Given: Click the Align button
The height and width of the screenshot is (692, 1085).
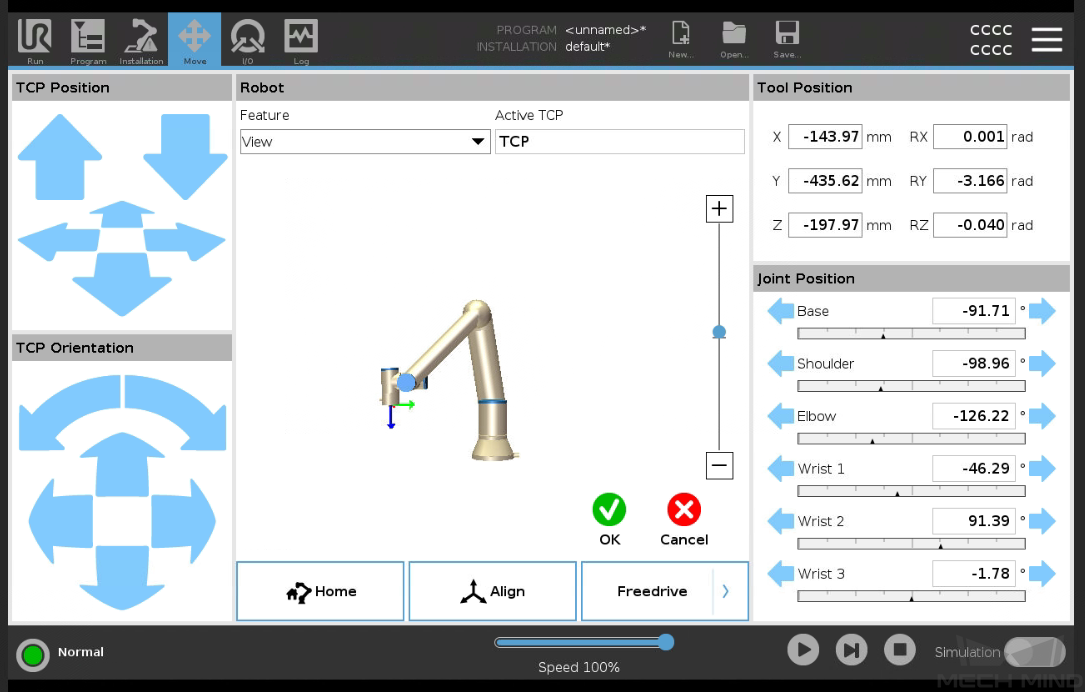Looking at the screenshot, I should point(492,591).
